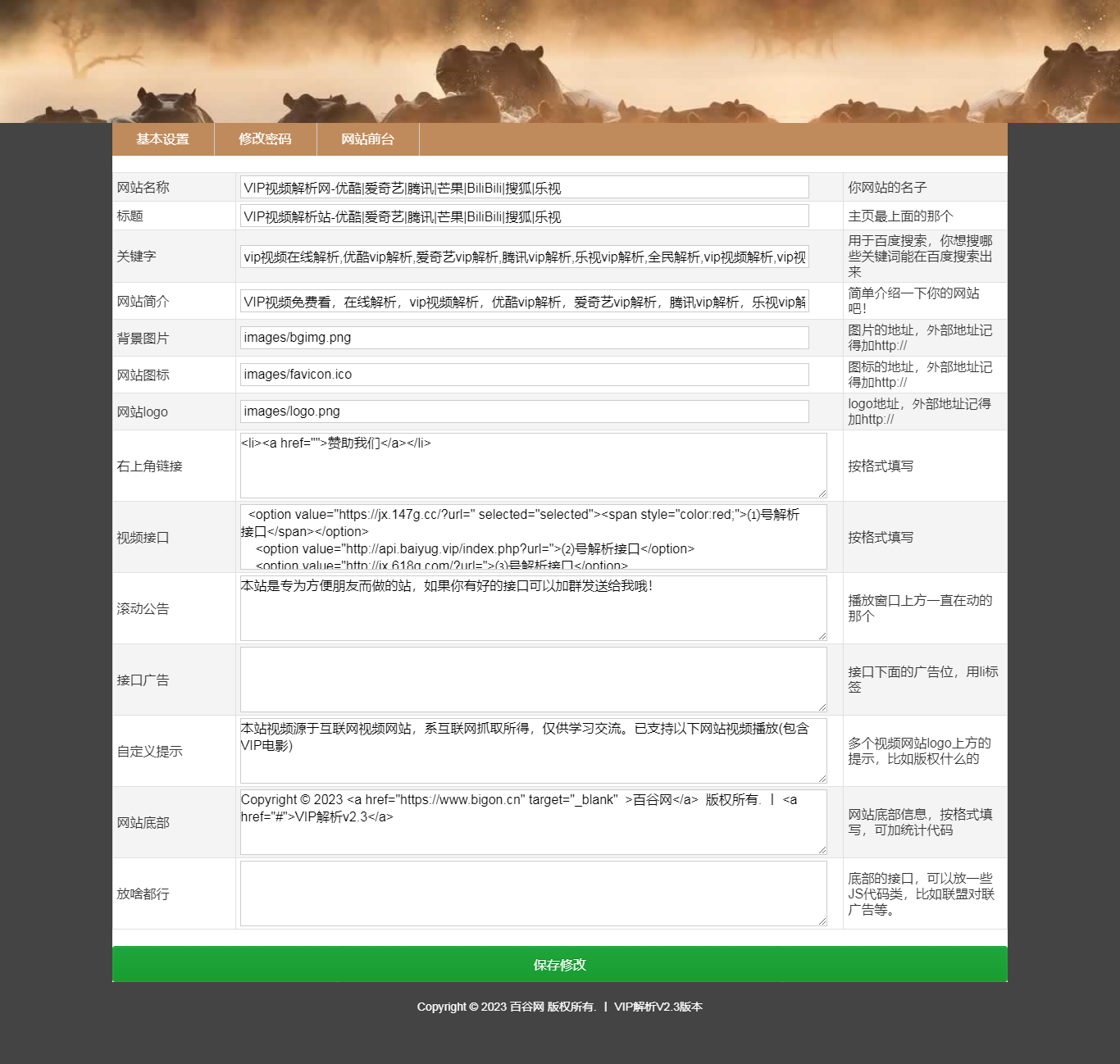
Task: Click the 视频接口 row label
Action: click(143, 538)
